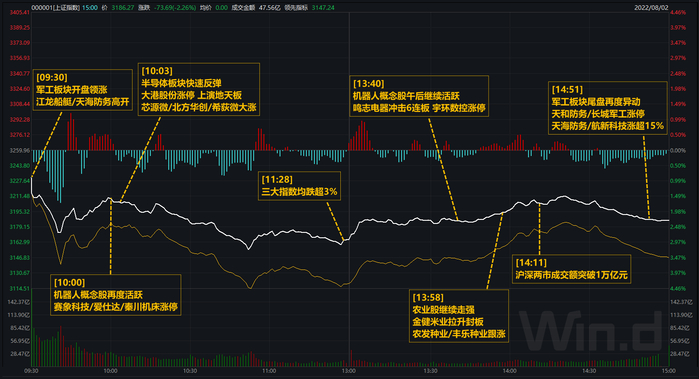Click the date 2022/08/02 in top corner
Screen dimensions: 699x379
click(x=650, y=8)
